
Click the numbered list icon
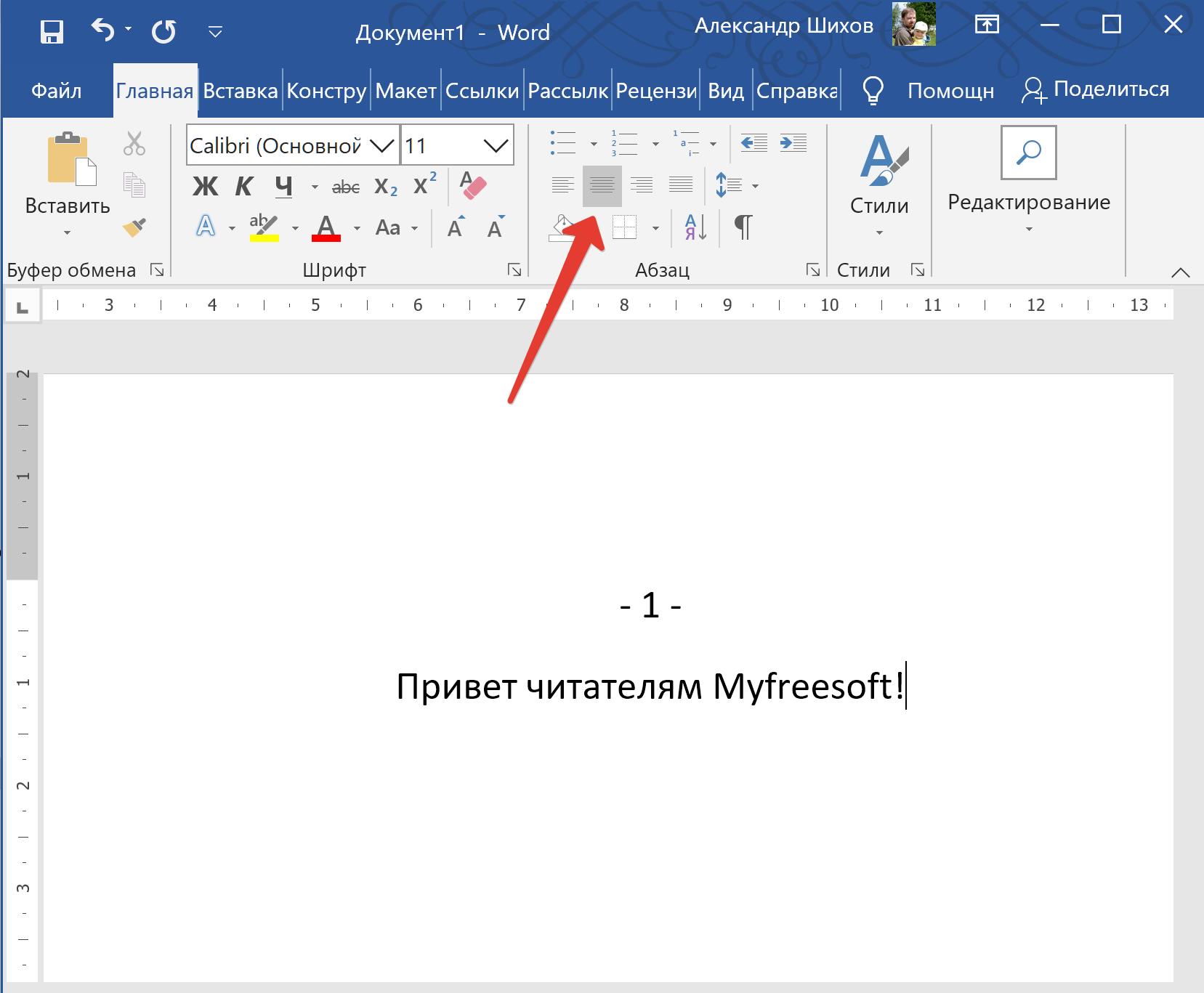point(625,143)
